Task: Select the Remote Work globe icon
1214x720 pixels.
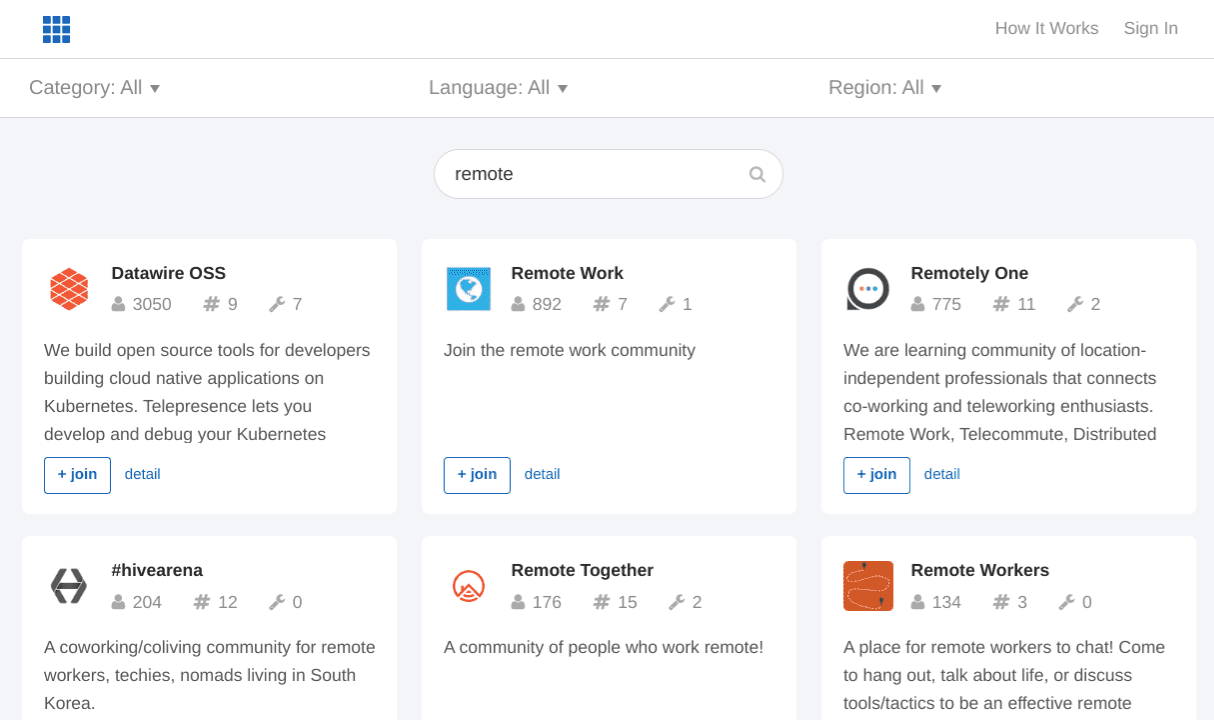Action: click(469, 288)
